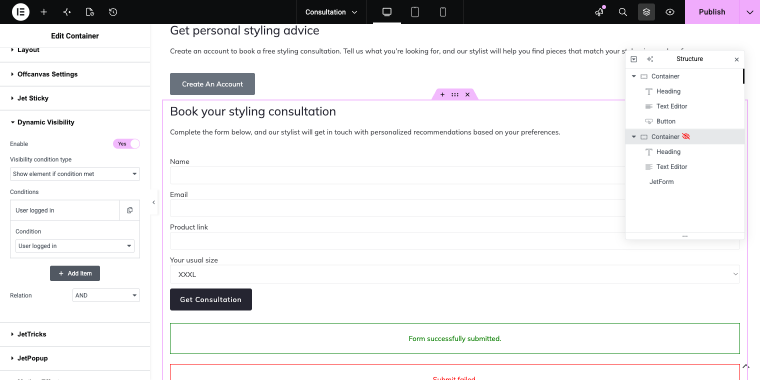The width and height of the screenshot is (760, 380).
Task: Open the finder search icon
Action: coord(623,12)
